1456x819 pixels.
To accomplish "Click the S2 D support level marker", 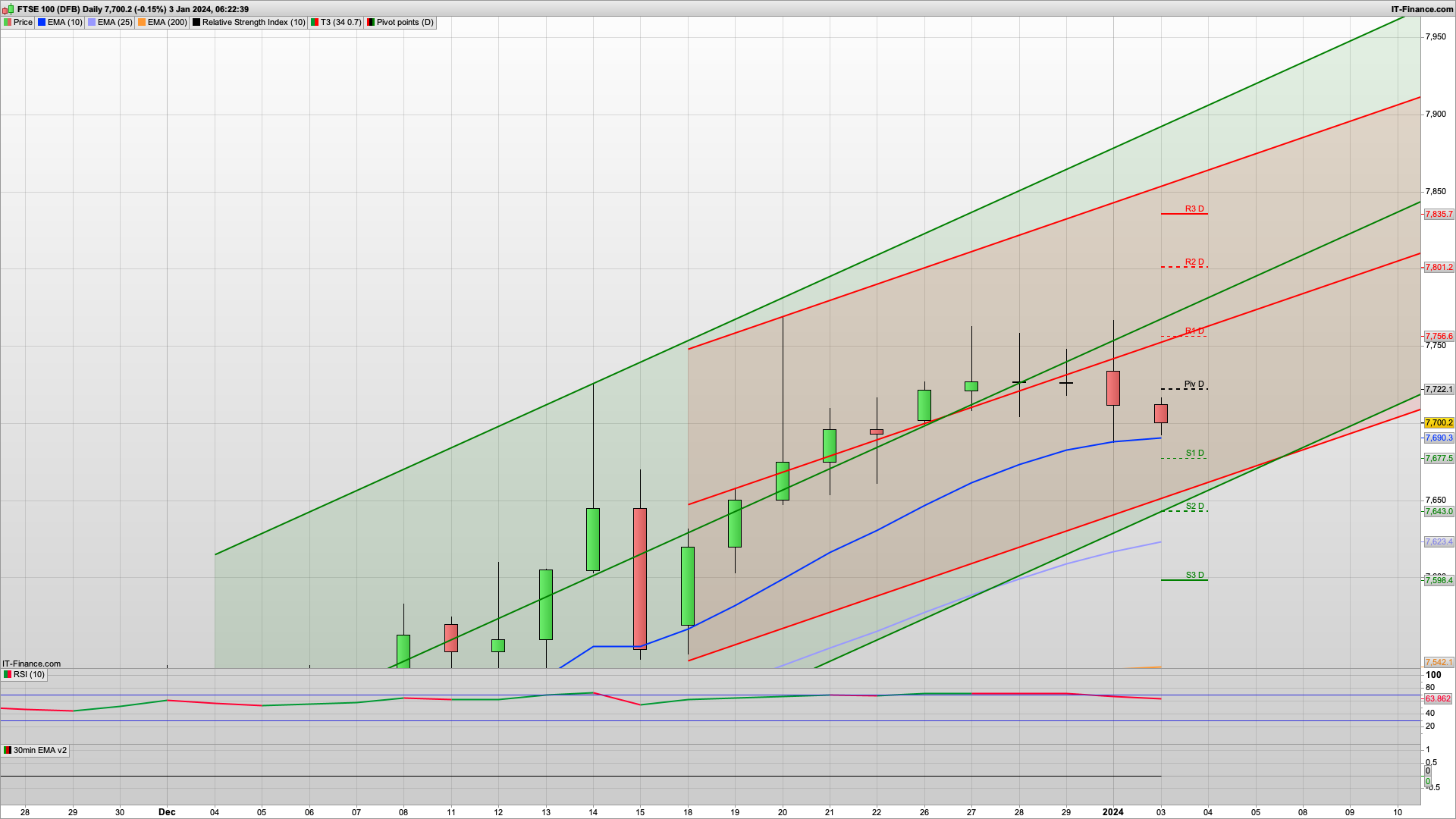I will click(x=1195, y=507).
